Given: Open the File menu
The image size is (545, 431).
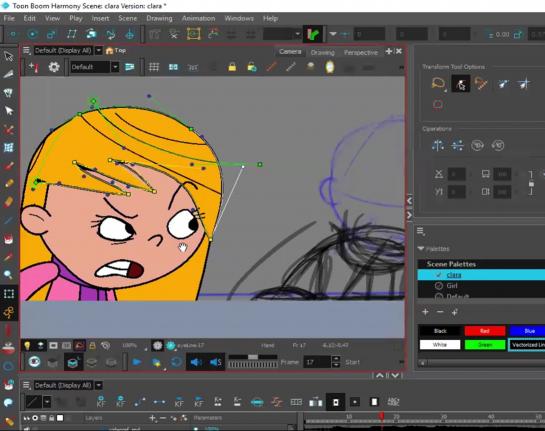Looking at the screenshot, I should coord(9,18).
